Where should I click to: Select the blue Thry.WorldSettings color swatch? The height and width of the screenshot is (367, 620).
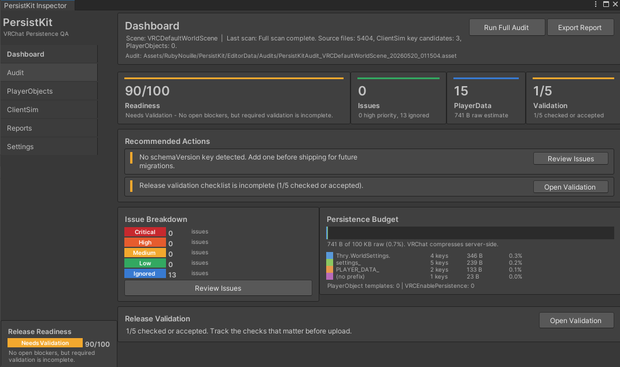[x=329, y=255]
